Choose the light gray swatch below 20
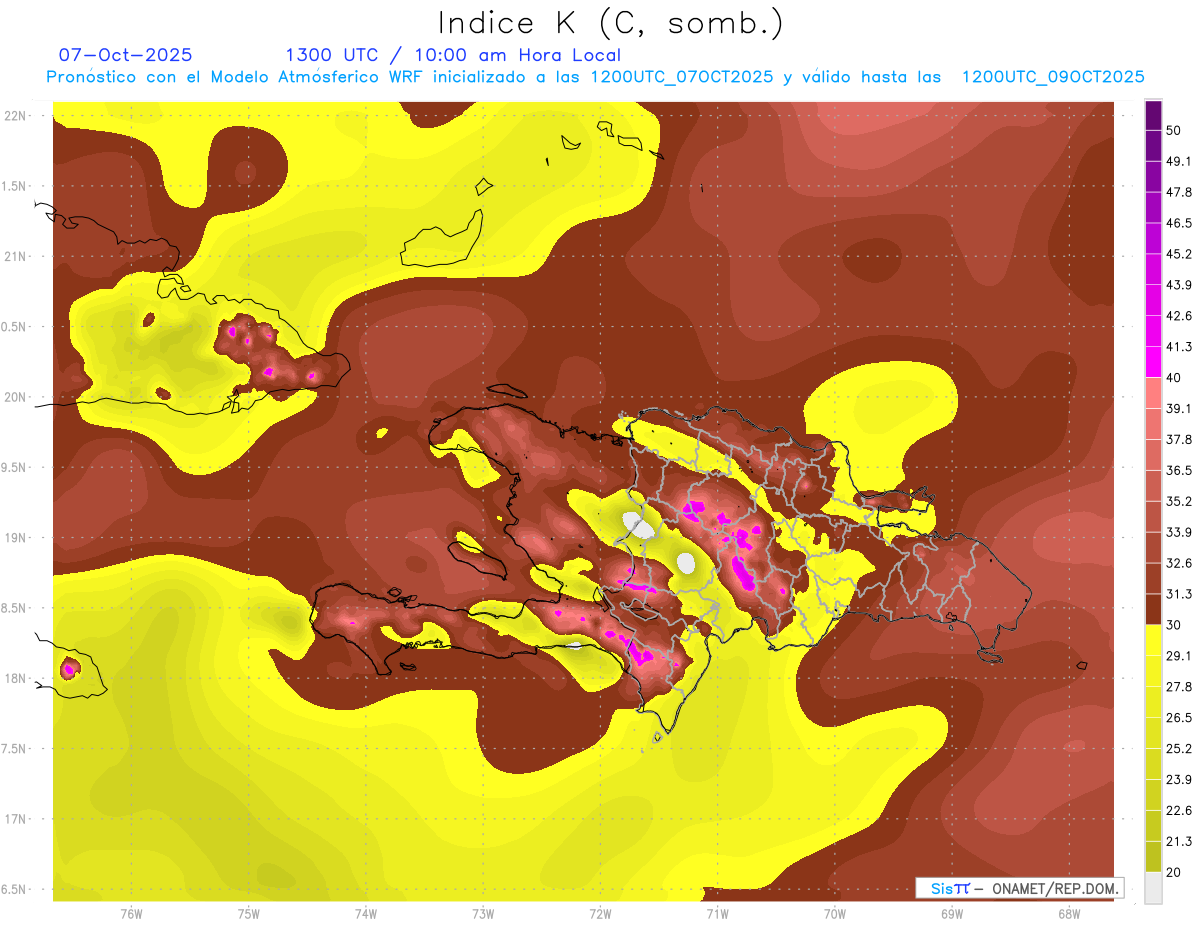This screenshot has height=927, width=1200. pos(1153,888)
